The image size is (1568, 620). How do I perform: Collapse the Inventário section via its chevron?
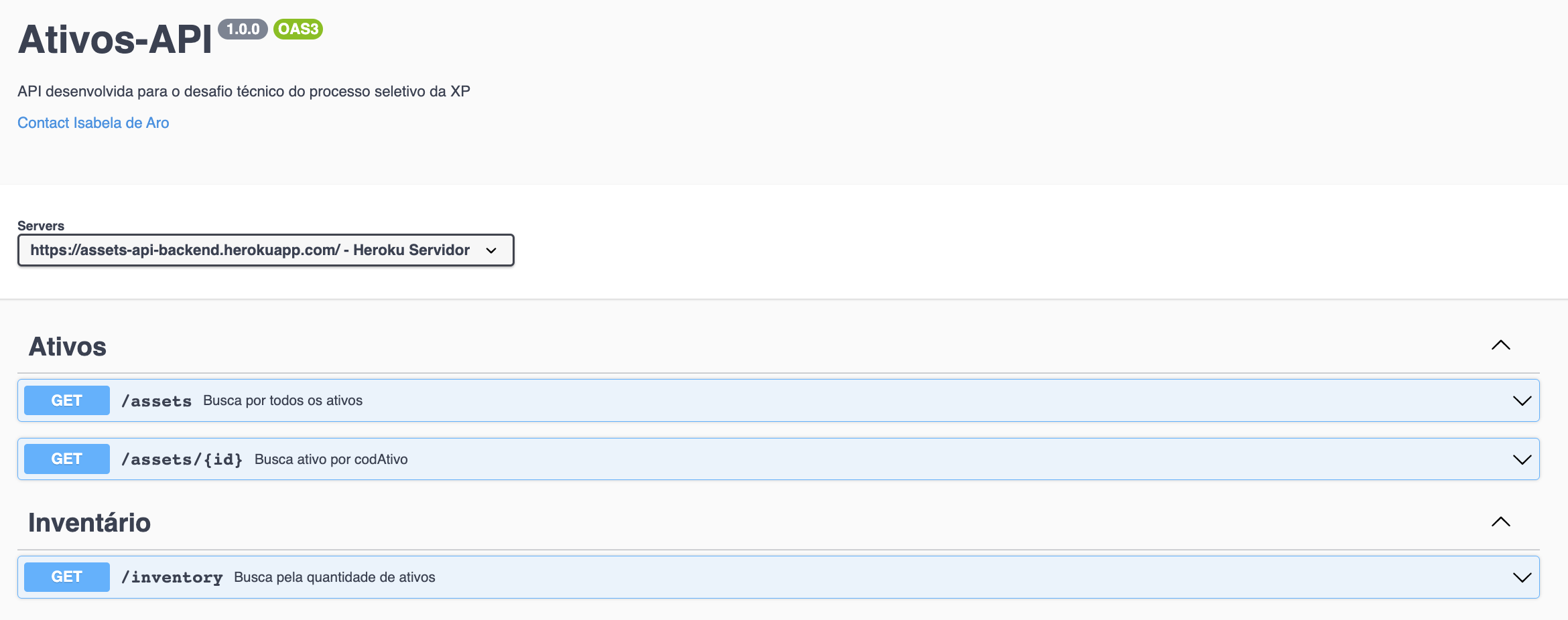[1502, 522]
